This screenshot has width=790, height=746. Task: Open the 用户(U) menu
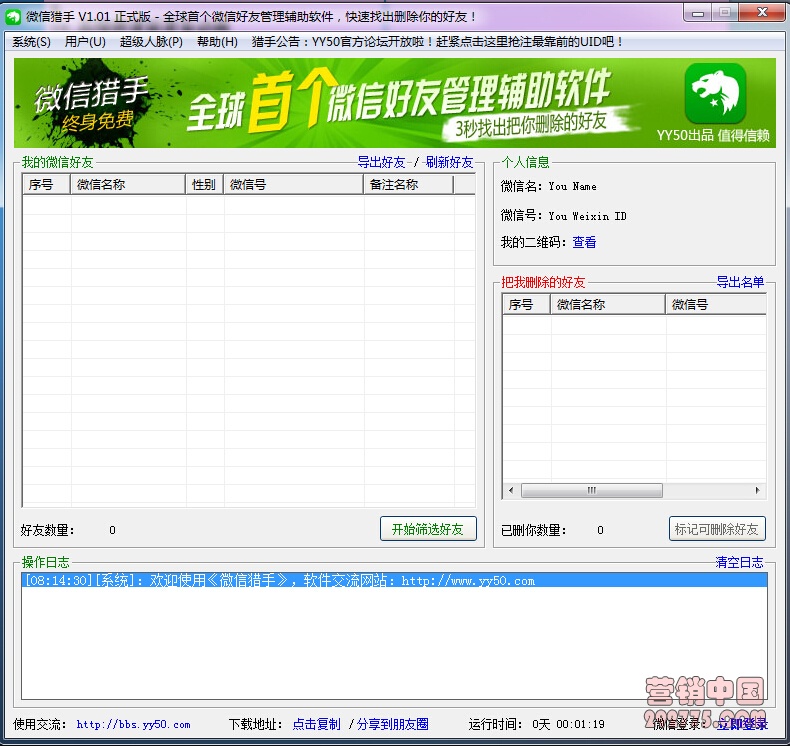[85, 42]
